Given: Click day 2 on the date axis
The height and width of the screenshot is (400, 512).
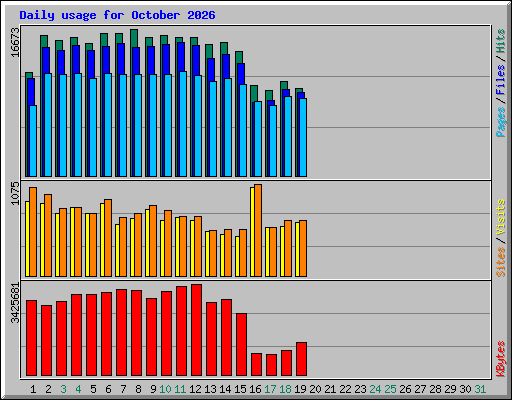Looking at the screenshot, I should 48,389.
